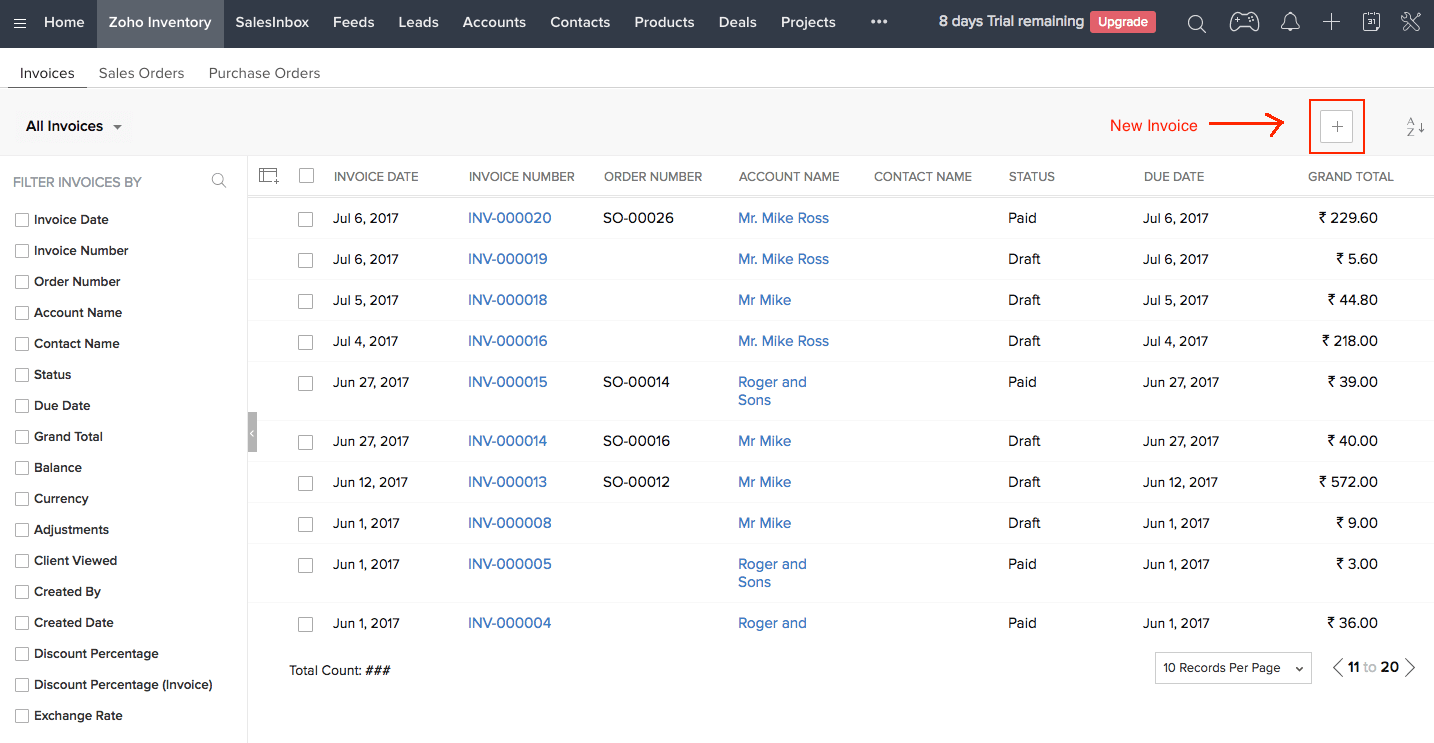Open invoice INV-000016
The width and height of the screenshot is (1434, 743).
508,341
